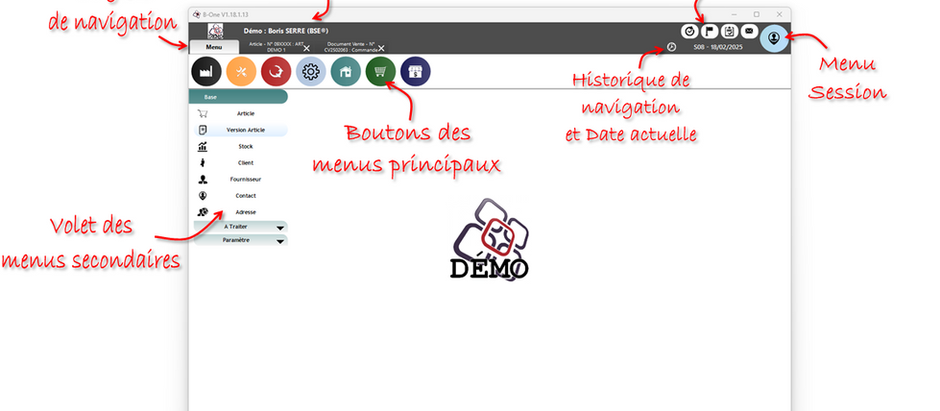The image size is (940, 411).
Task: Open the orange tools main menu button
Action: pos(242,72)
